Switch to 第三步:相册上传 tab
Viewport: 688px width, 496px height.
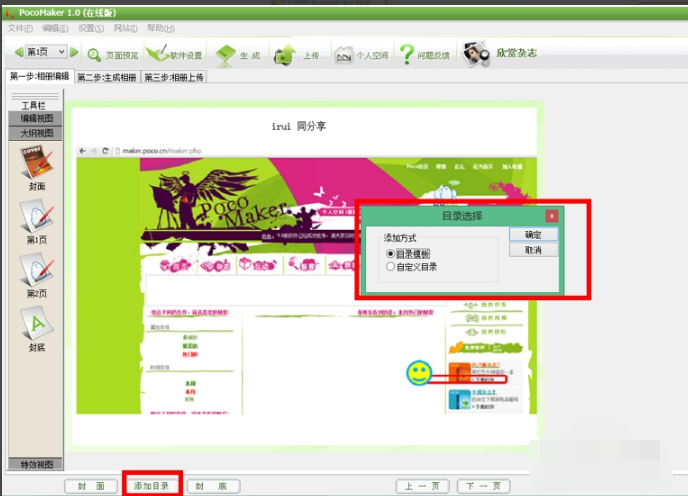point(174,77)
